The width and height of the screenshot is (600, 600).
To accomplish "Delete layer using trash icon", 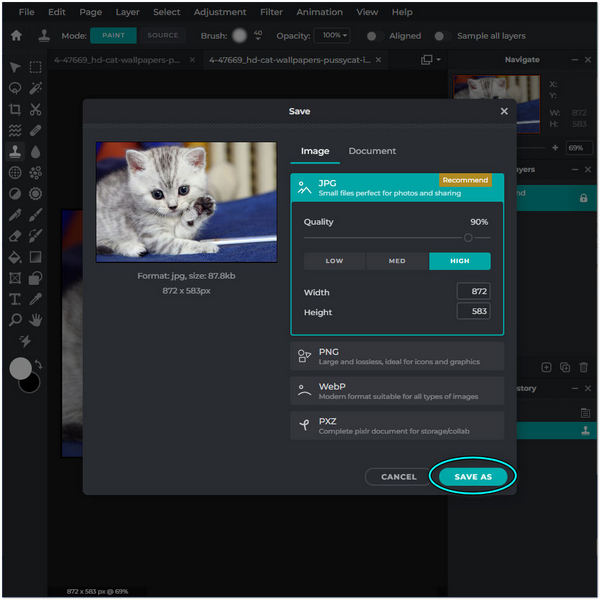I will pos(584,368).
